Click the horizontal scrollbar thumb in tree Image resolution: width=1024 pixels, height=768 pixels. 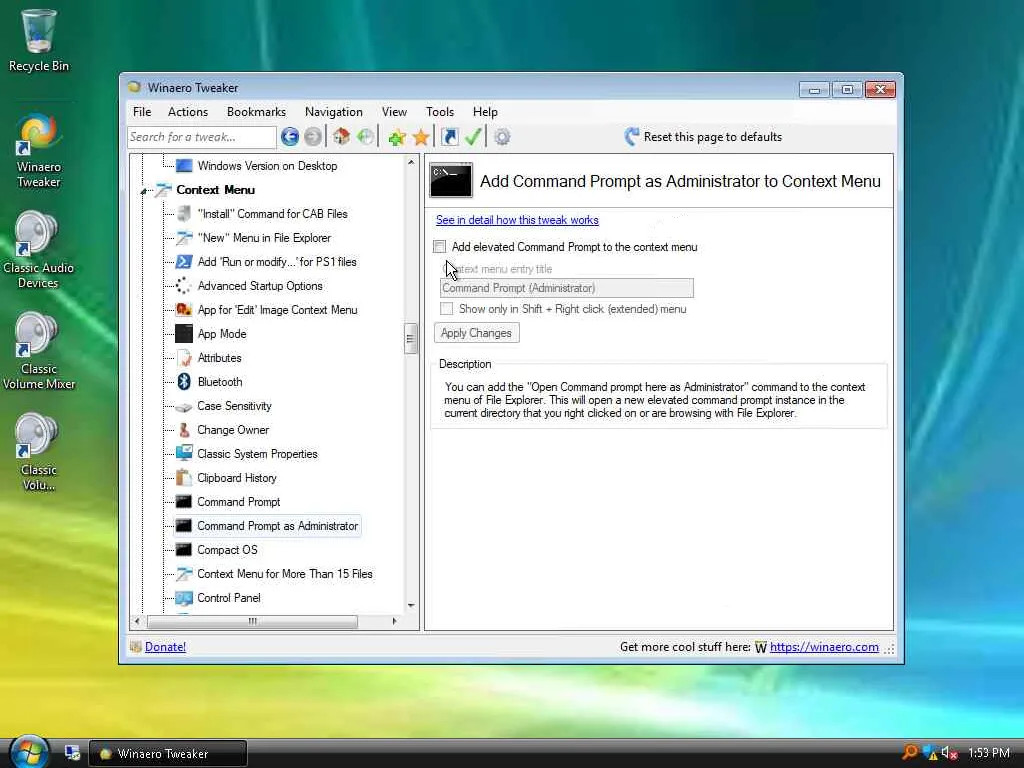click(252, 621)
